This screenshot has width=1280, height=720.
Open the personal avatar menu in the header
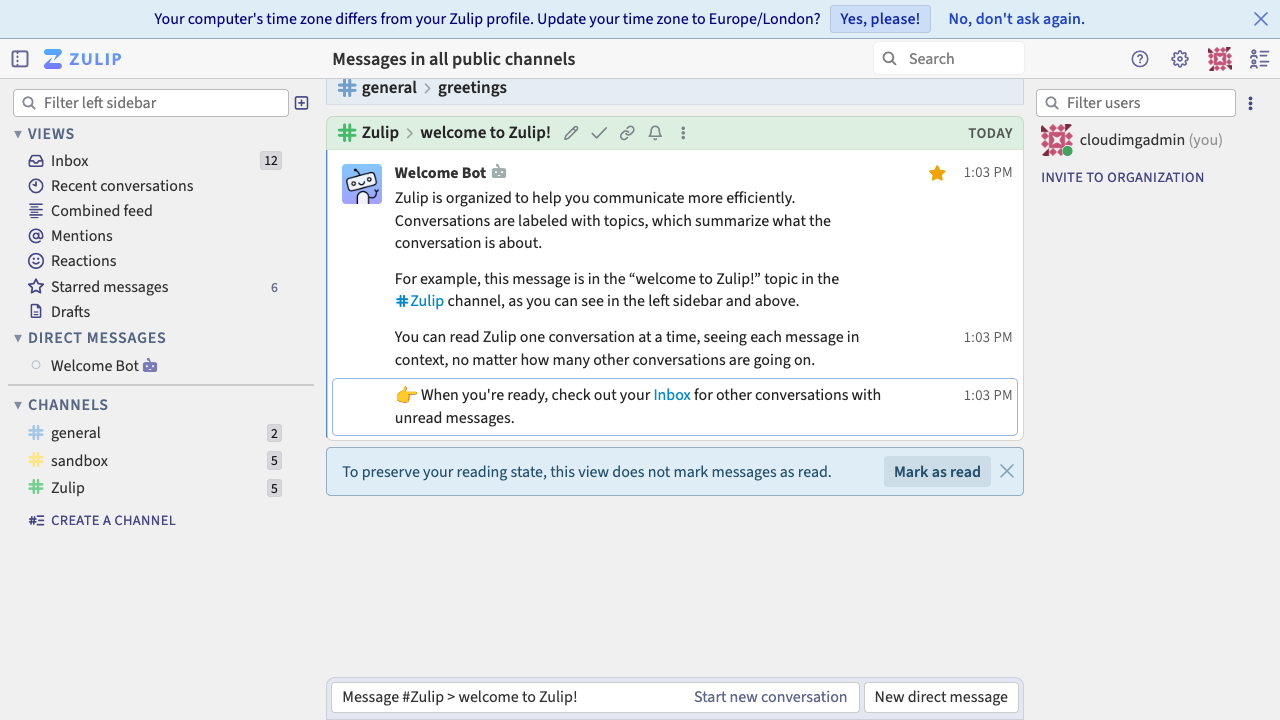pyautogui.click(x=1220, y=59)
